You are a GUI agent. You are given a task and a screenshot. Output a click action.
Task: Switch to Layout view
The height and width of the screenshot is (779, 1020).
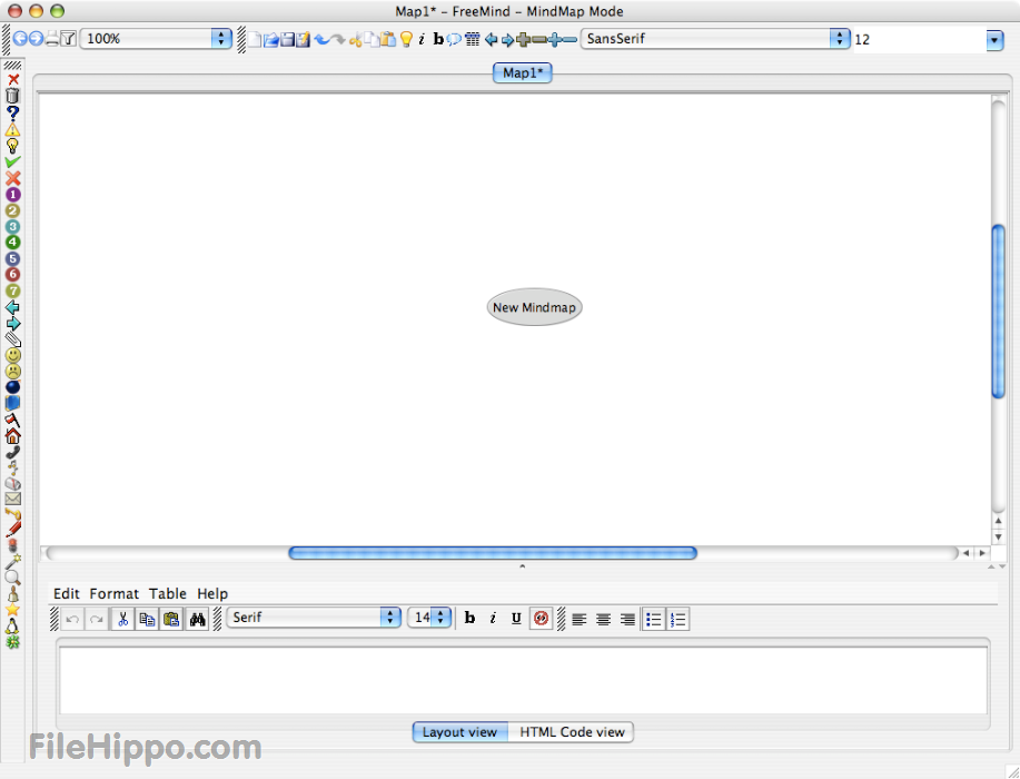click(460, 732)
